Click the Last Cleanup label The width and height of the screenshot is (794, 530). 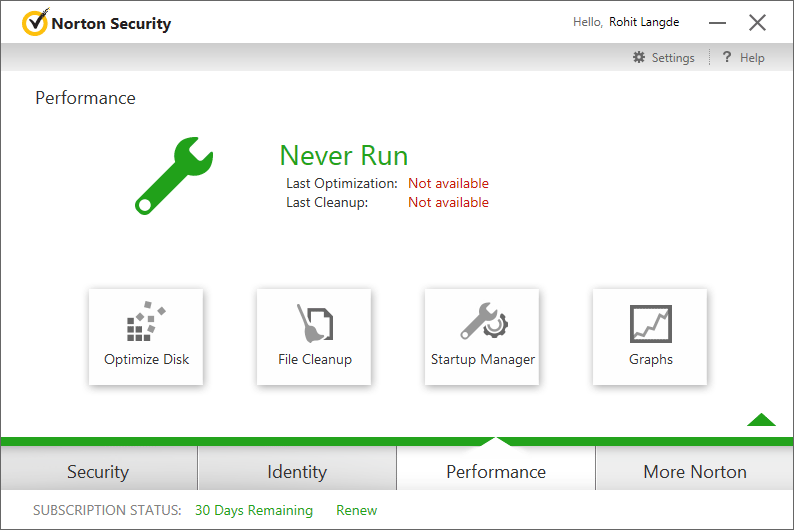pos(327,202)
